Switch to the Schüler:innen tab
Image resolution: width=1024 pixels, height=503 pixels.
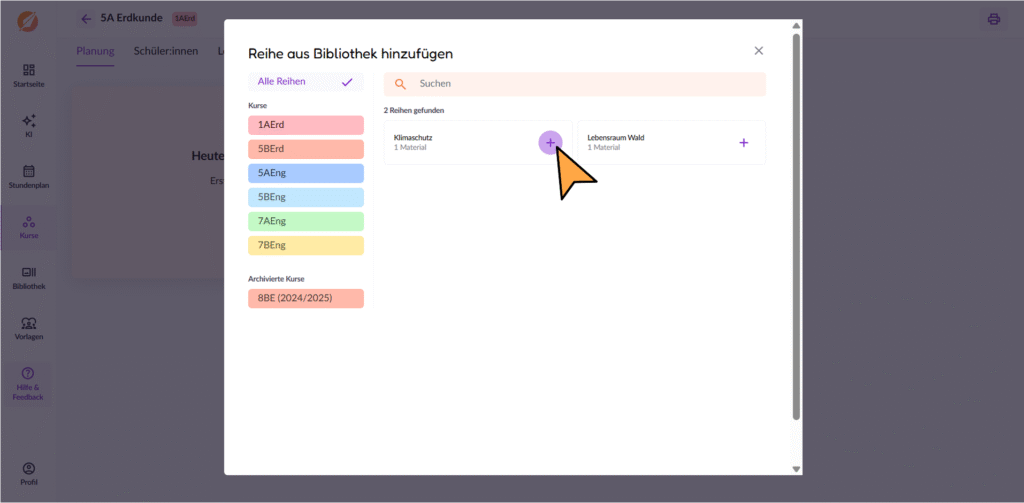point(166,51)
